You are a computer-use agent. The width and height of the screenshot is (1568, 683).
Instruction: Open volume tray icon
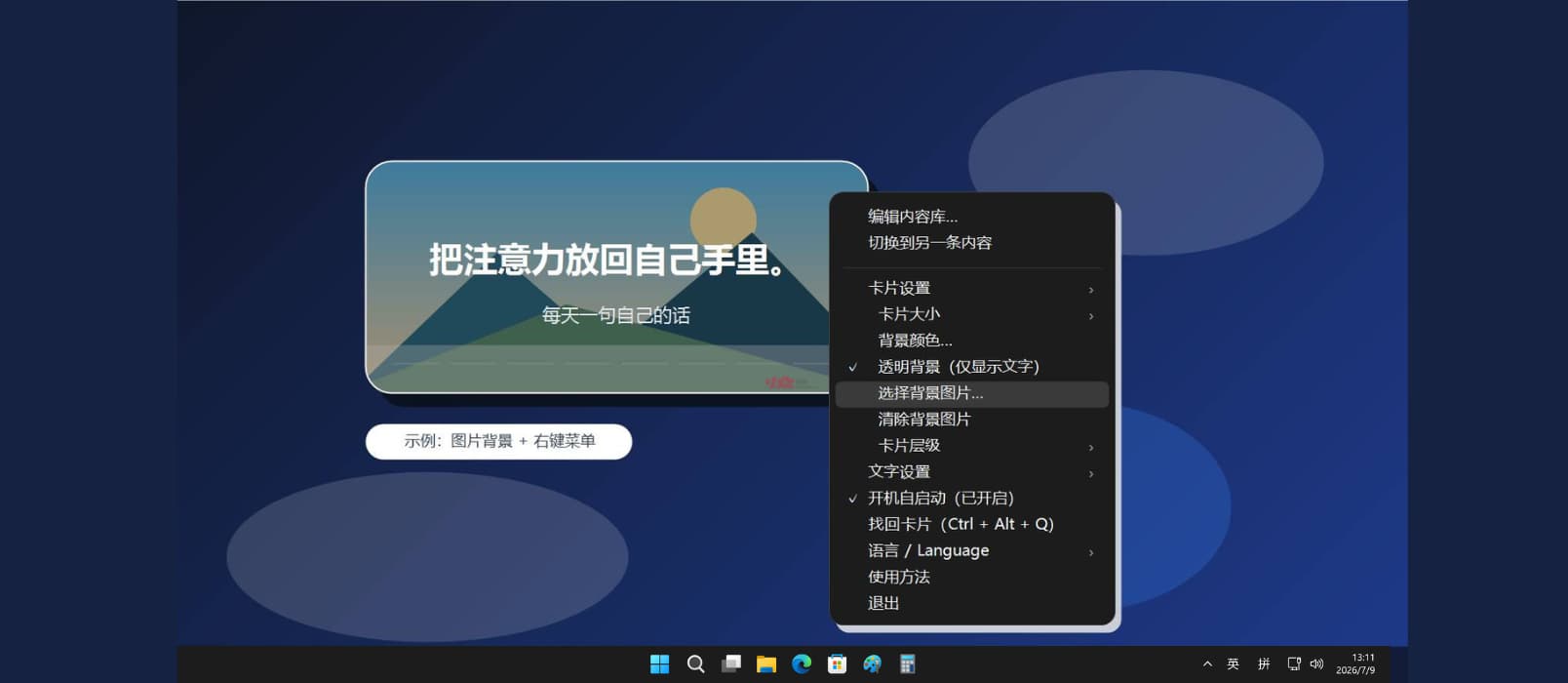[x=1316, y=664]
